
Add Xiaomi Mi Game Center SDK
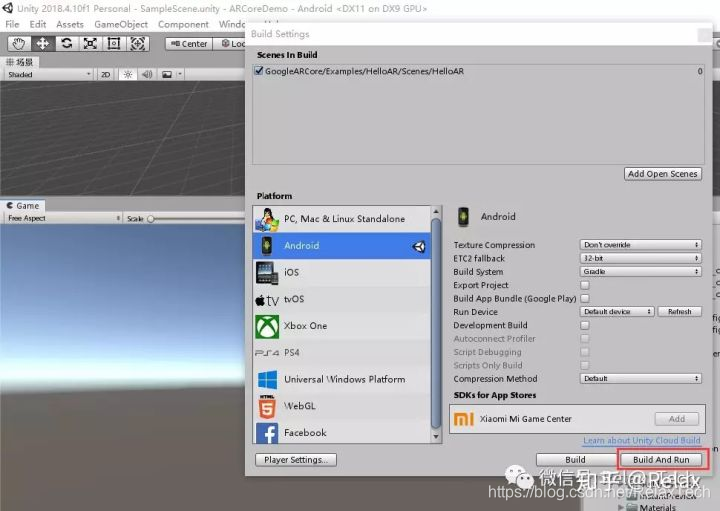[677, 419]
